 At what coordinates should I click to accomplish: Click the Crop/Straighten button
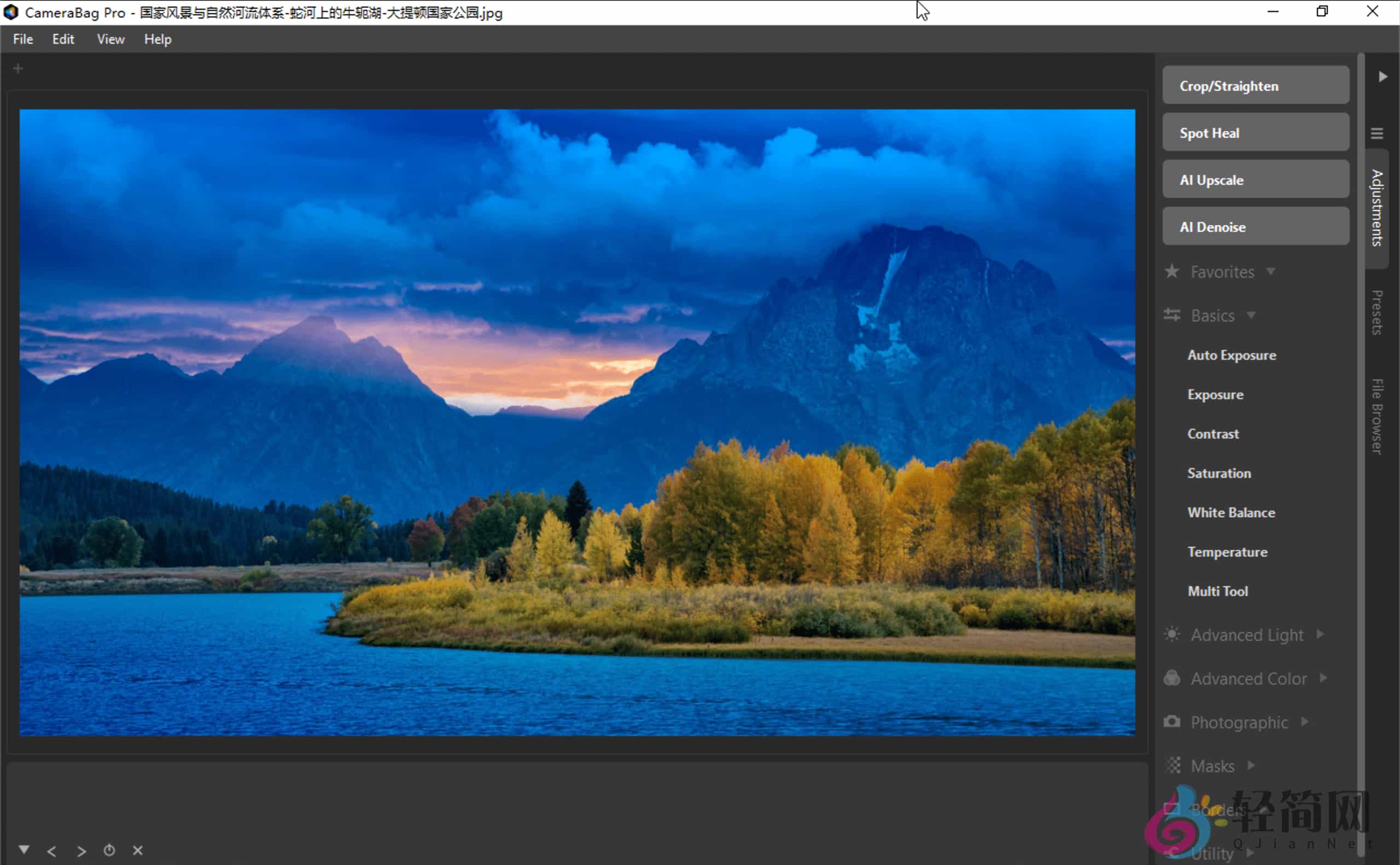click(x=1255, y=86)
